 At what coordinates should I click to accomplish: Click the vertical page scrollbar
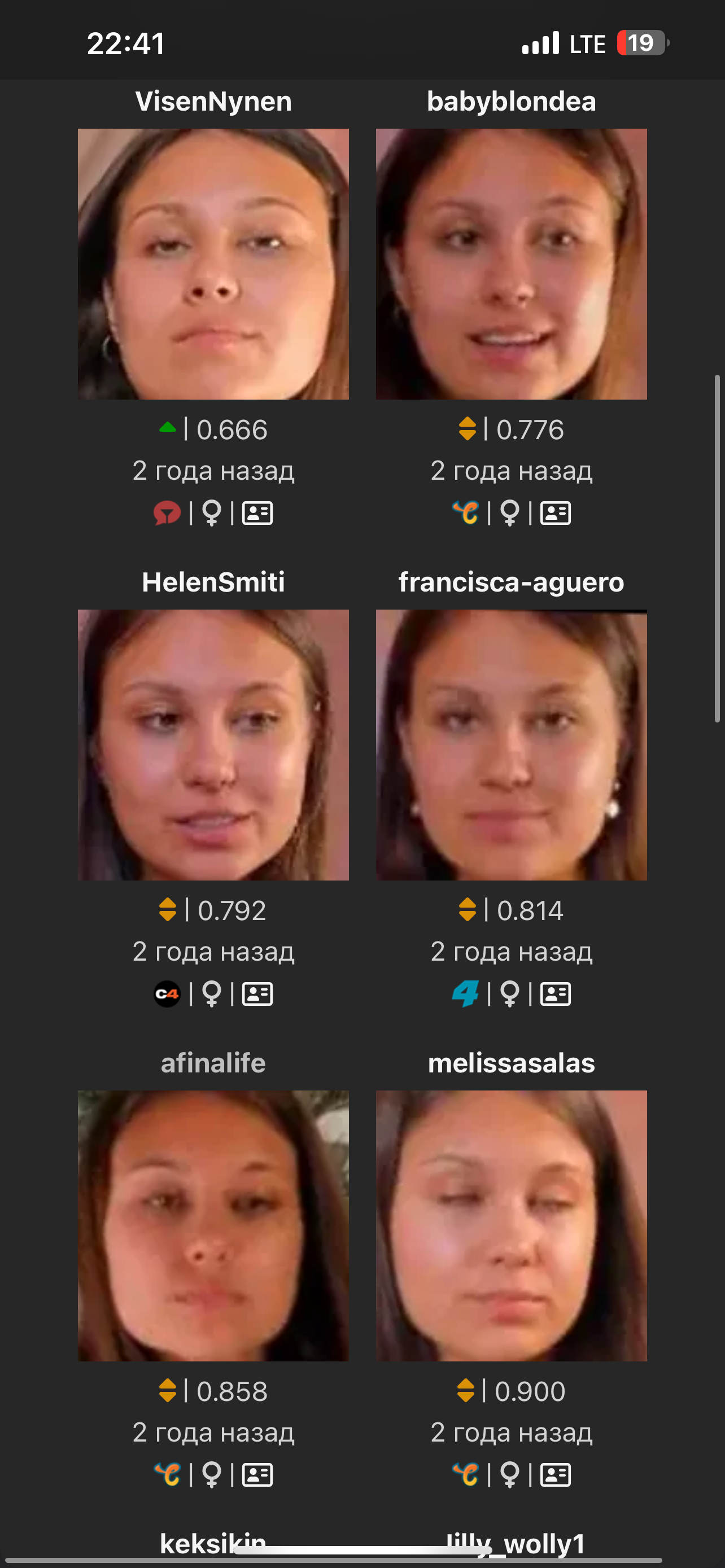[717, 549]
